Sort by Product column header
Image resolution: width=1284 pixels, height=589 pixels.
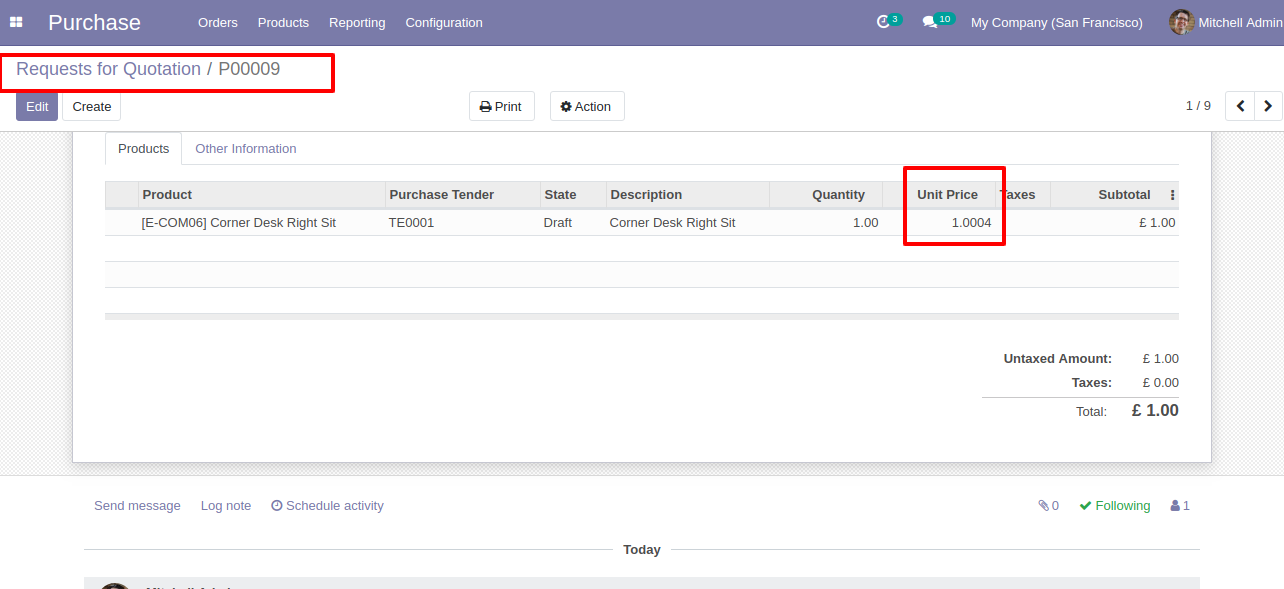262,195
